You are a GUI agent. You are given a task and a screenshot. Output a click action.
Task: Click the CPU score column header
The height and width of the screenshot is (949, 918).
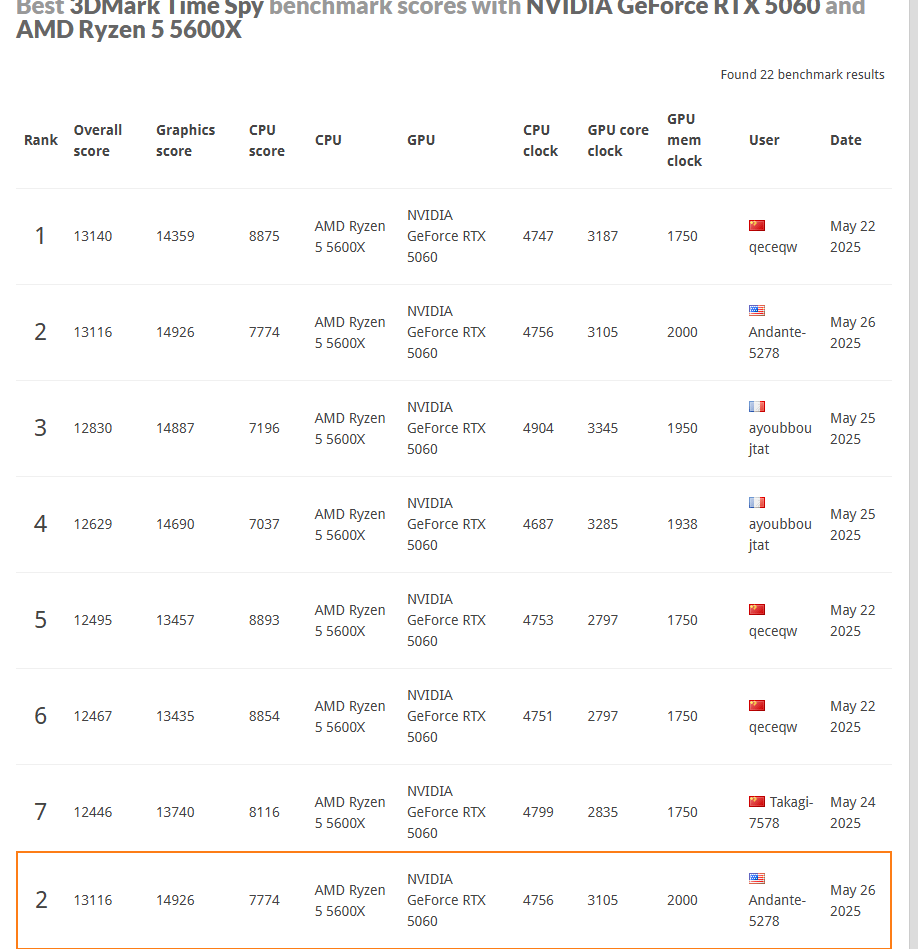click(266, 140)
